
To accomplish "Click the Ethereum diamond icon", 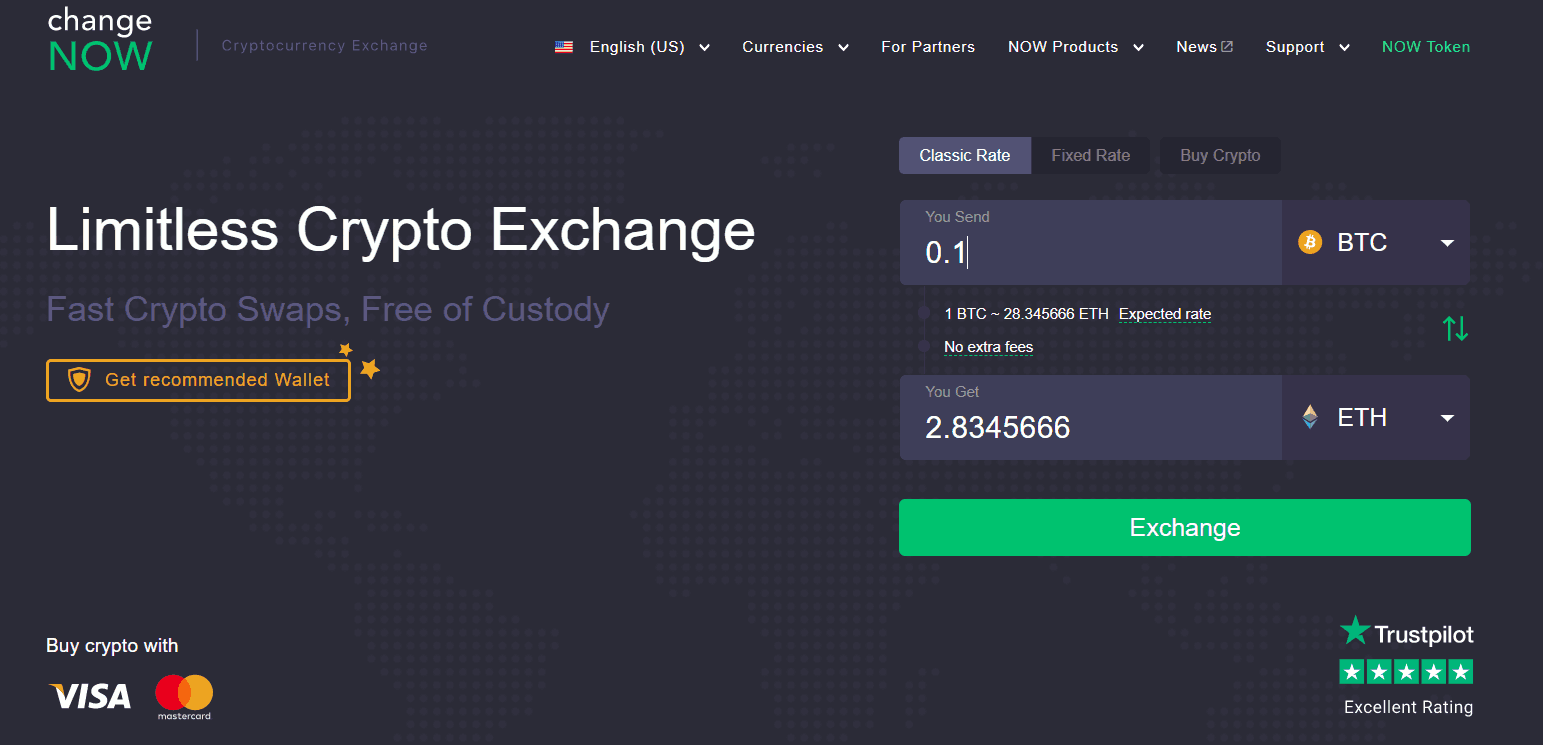I will (1309, 417).
